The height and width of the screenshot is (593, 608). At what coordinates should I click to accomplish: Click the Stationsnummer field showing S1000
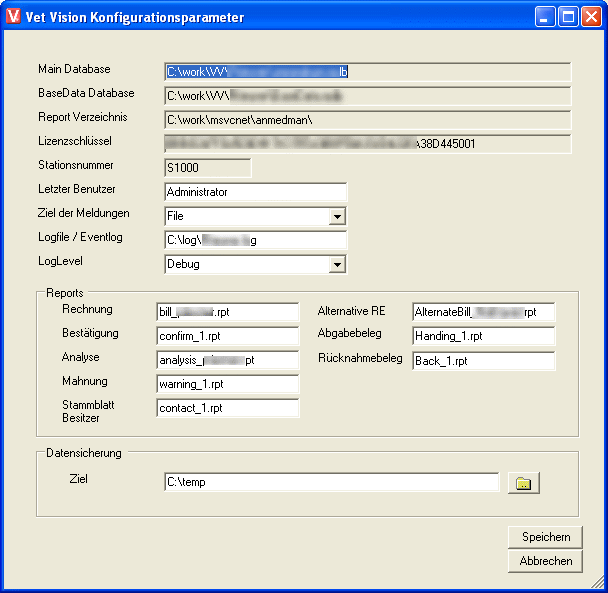[208, 168]
